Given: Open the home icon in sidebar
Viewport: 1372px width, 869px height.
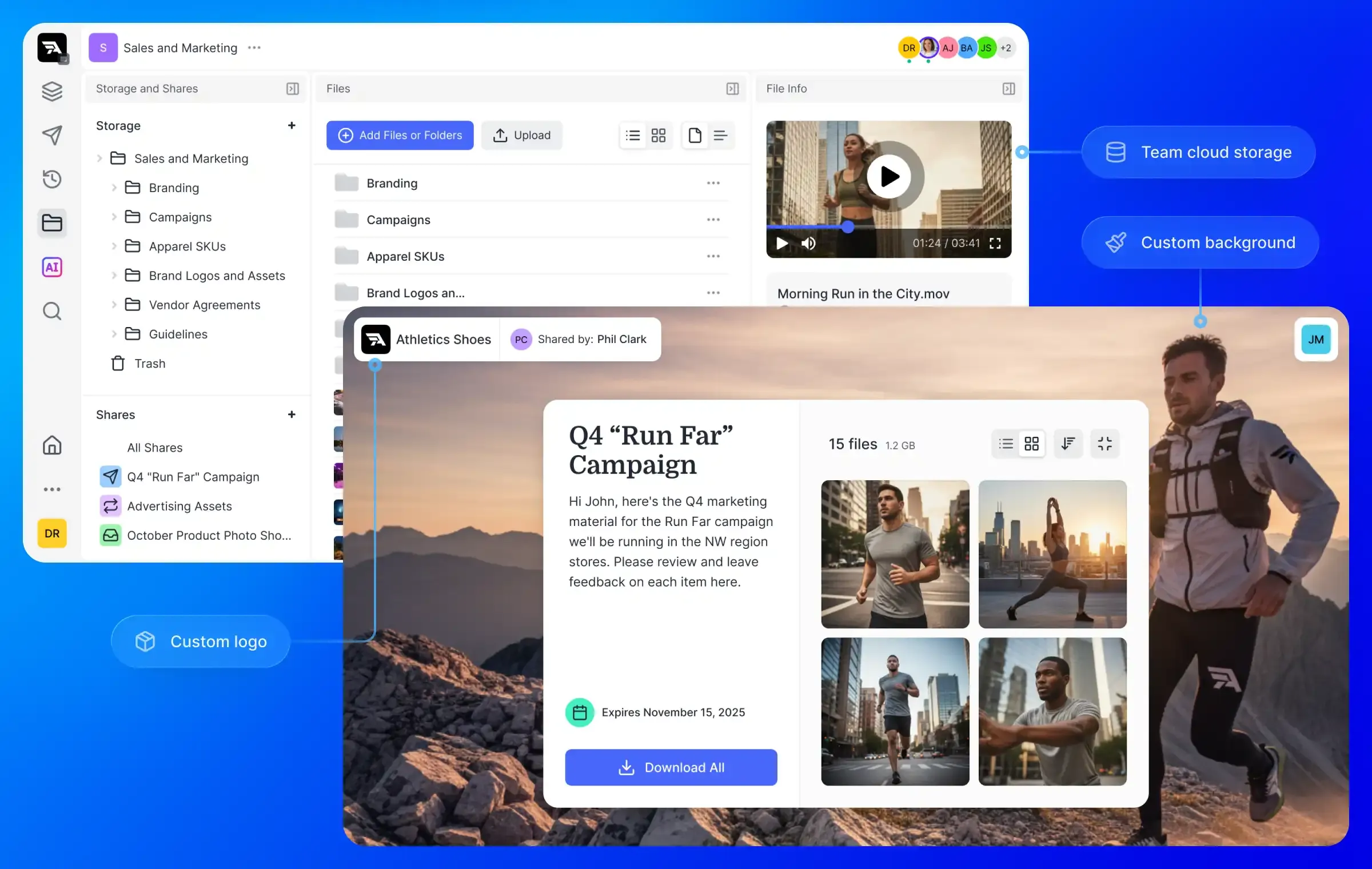Looking at the screenshot, I should (52, 445).
